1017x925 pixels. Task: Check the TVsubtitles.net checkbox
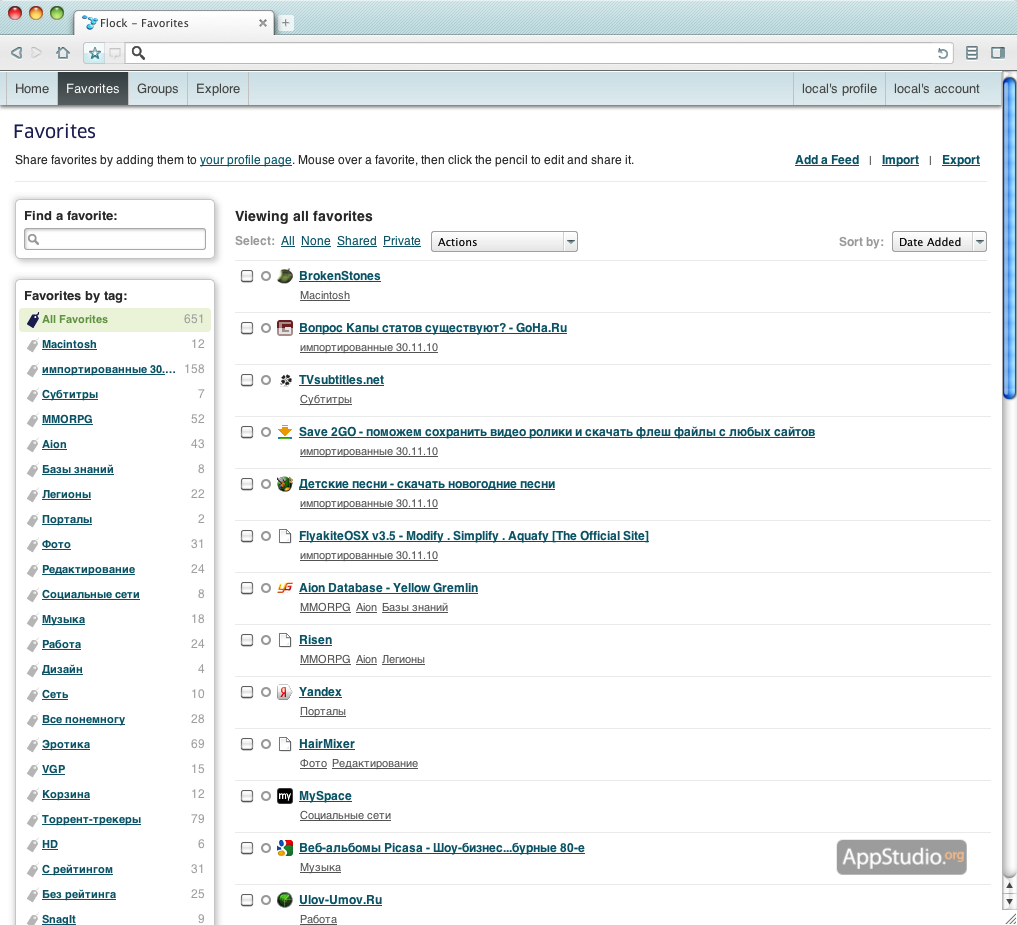(x=247, y=380)
